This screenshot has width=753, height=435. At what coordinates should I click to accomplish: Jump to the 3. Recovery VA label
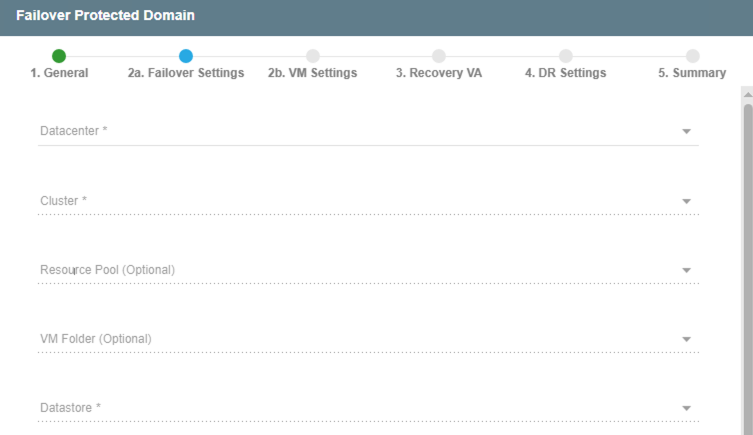click(x=439, y=73)
